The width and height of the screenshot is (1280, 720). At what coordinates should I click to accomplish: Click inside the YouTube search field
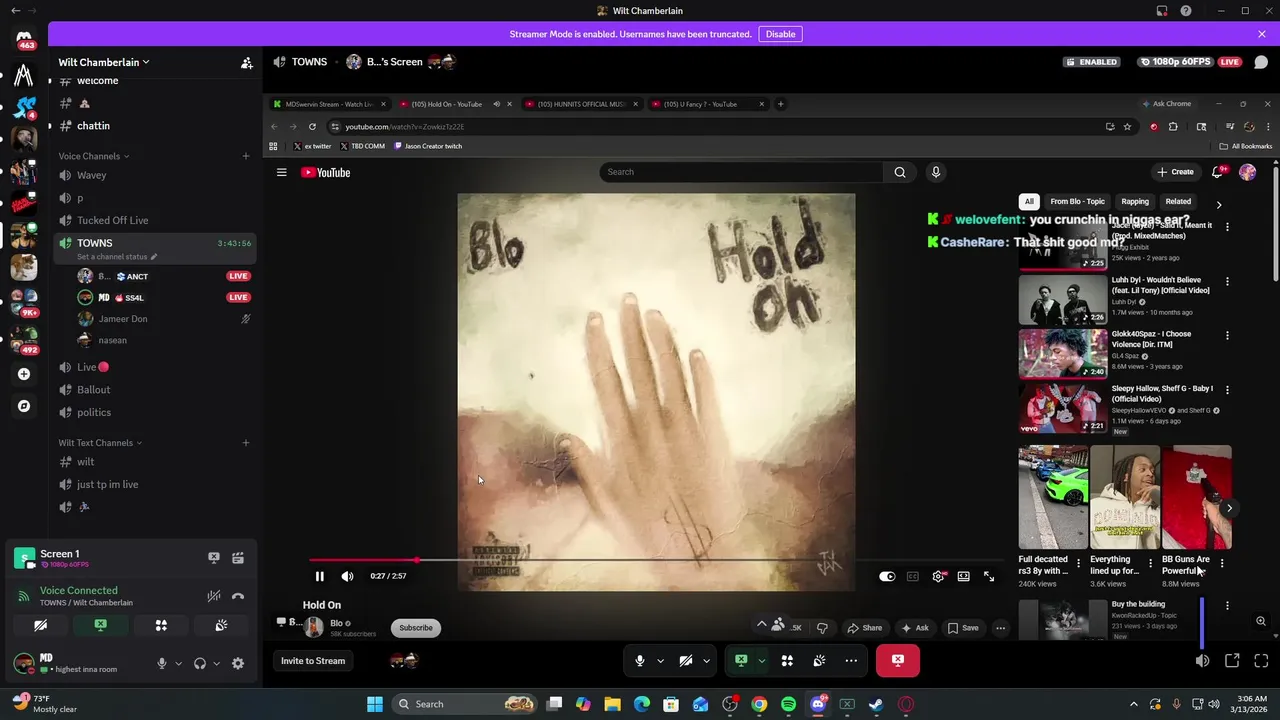coord(742,172)
